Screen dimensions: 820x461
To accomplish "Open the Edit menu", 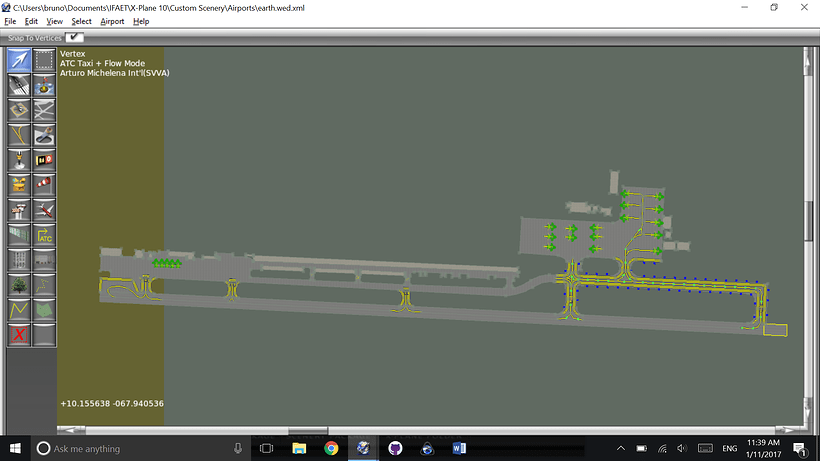I will tap(31, 21).
